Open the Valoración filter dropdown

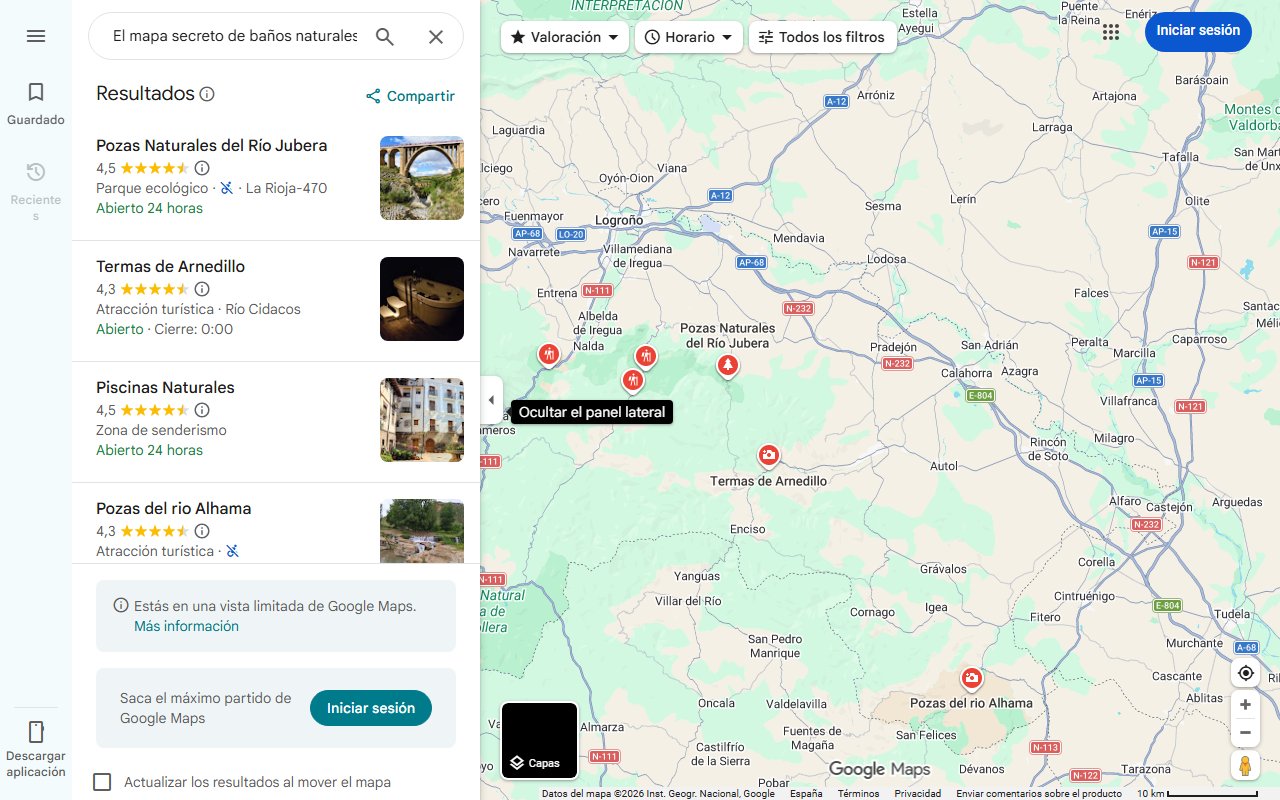[x=565, y=36]
